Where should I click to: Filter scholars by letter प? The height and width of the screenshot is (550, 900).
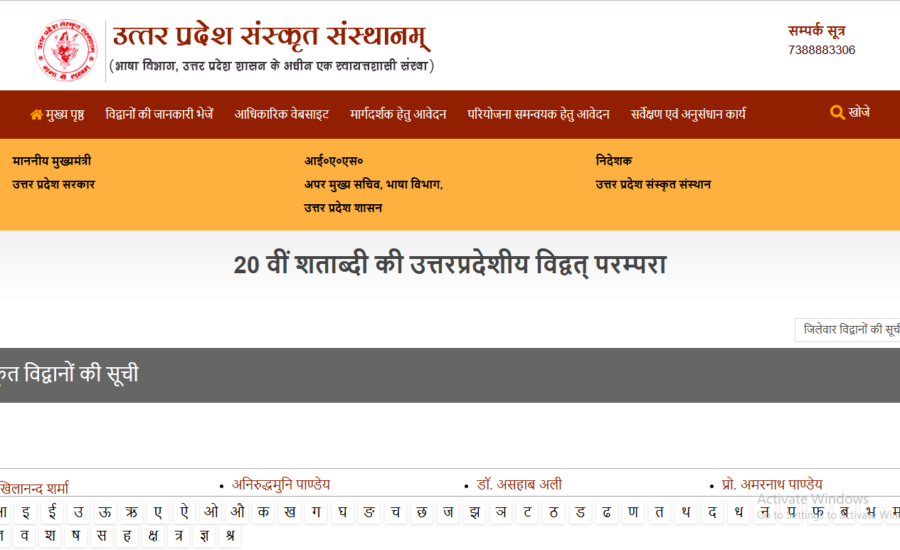(x=792, y=512)
